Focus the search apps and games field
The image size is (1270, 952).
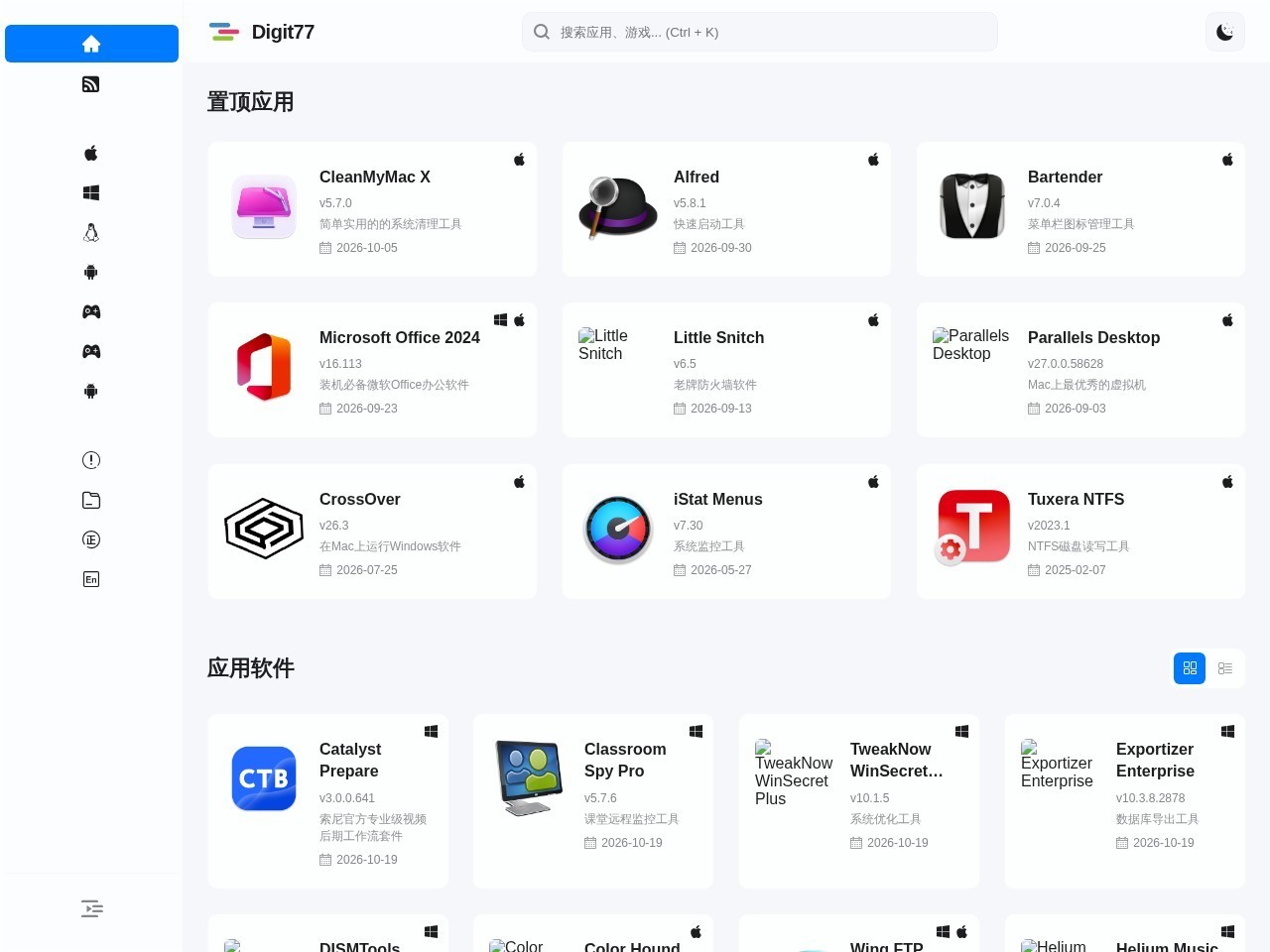tap(760, 32)
